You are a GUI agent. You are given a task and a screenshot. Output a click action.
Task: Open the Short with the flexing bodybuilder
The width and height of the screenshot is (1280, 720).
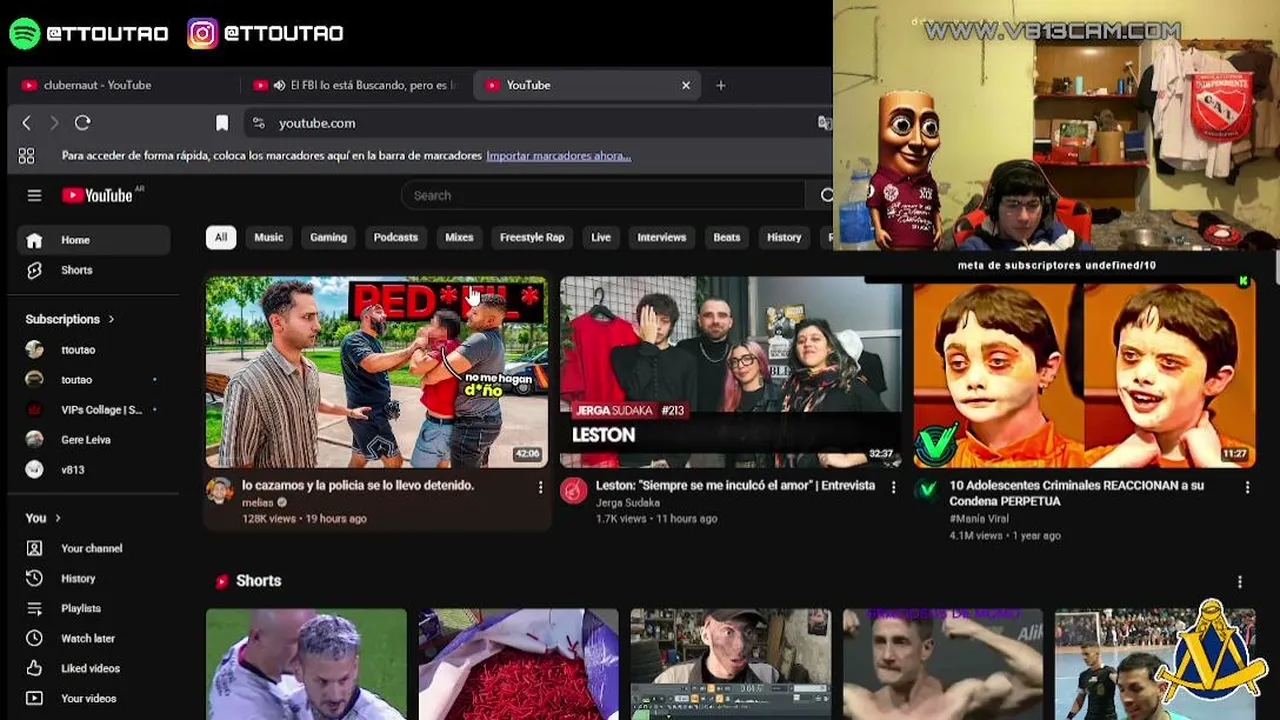[943, 664]
